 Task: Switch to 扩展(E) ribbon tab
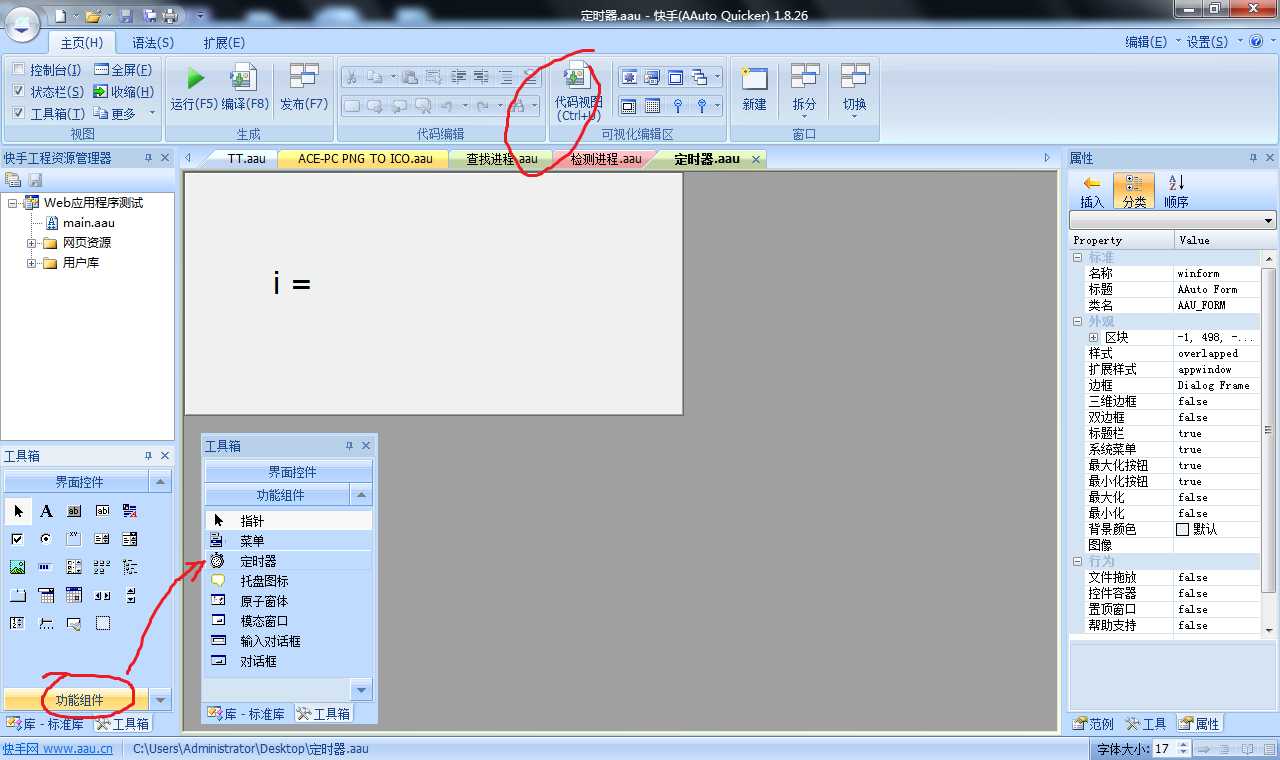coord(224,43)
